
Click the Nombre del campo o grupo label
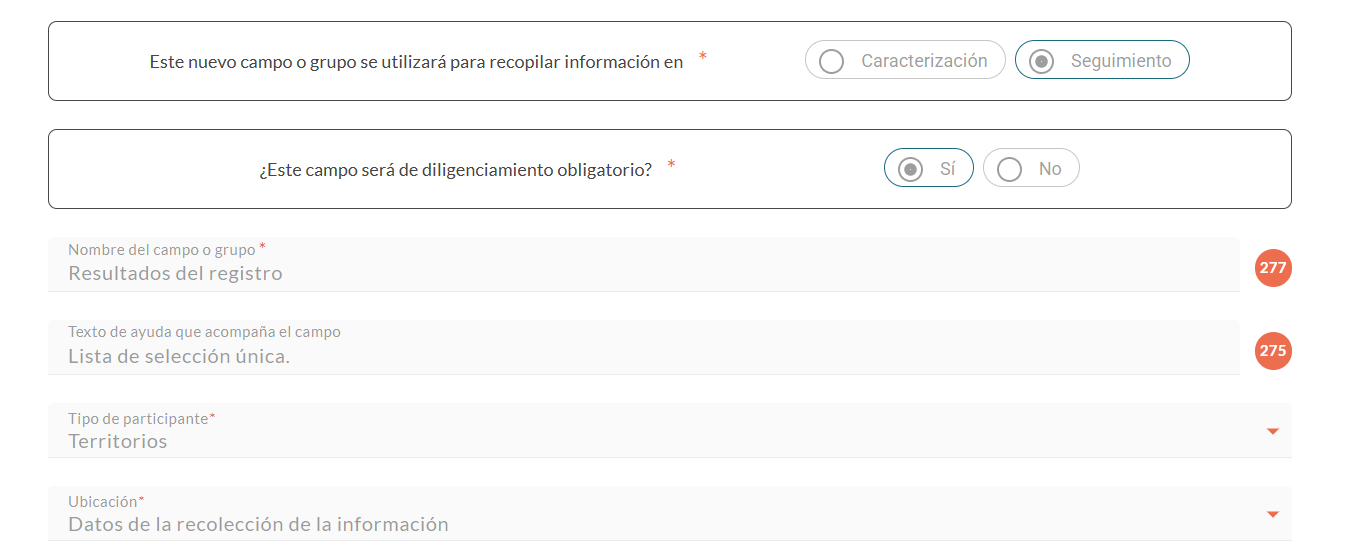[x=161, y=250]
